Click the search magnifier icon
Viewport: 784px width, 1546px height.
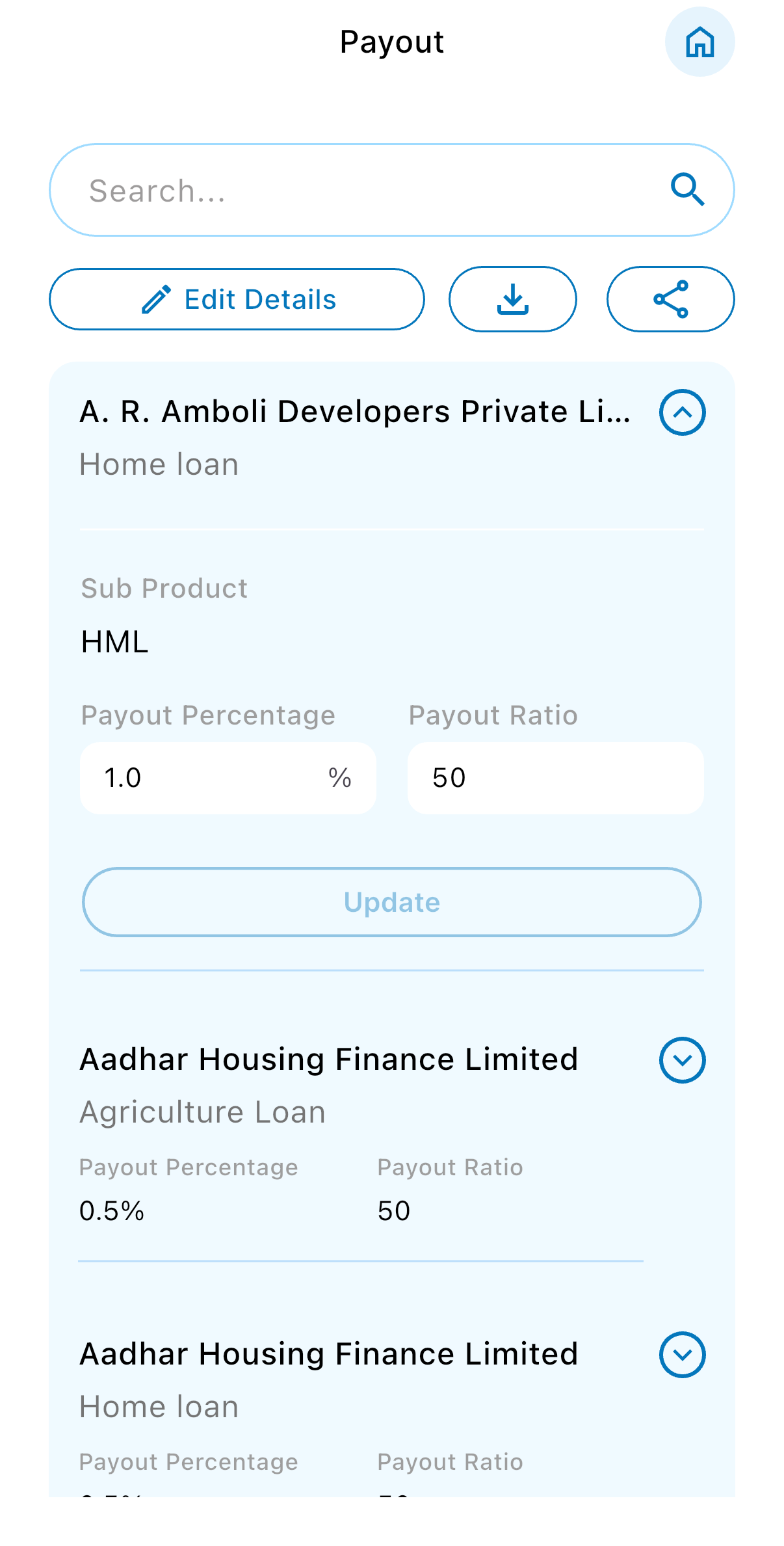[x=687, y=189]
